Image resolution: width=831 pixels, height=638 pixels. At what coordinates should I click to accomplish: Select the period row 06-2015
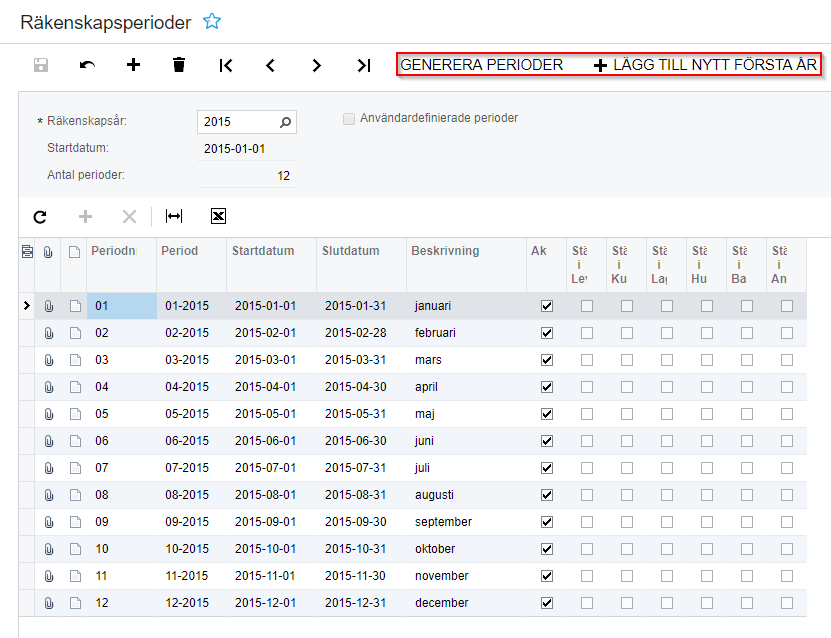[187, 441]
